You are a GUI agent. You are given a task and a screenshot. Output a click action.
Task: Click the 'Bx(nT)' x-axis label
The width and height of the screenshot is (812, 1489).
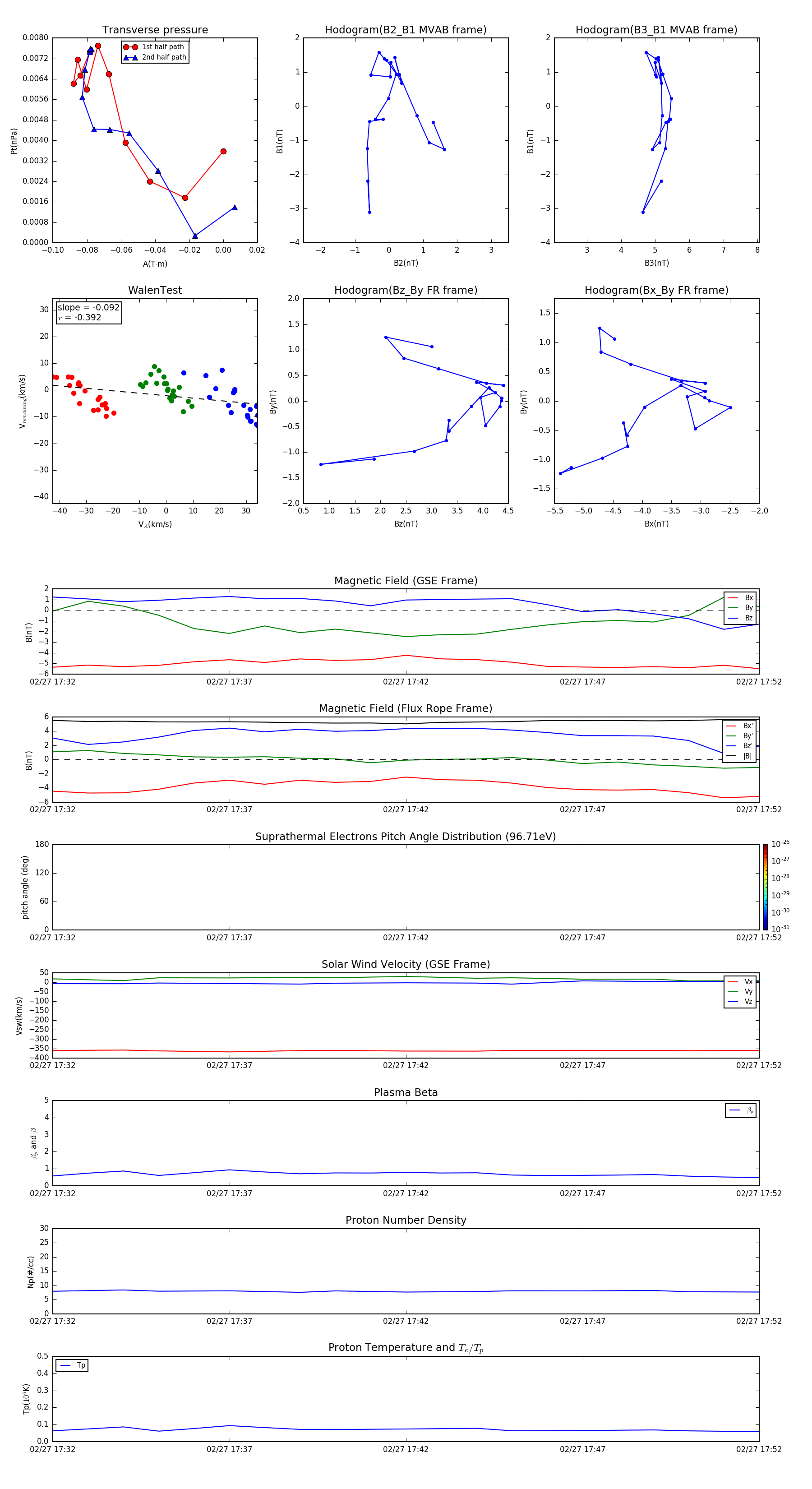[x=656, y=524]
